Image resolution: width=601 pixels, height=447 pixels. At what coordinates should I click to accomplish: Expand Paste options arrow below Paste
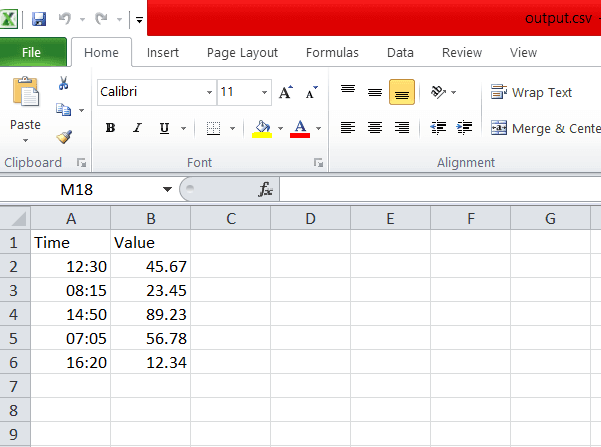tap(25, 140)
